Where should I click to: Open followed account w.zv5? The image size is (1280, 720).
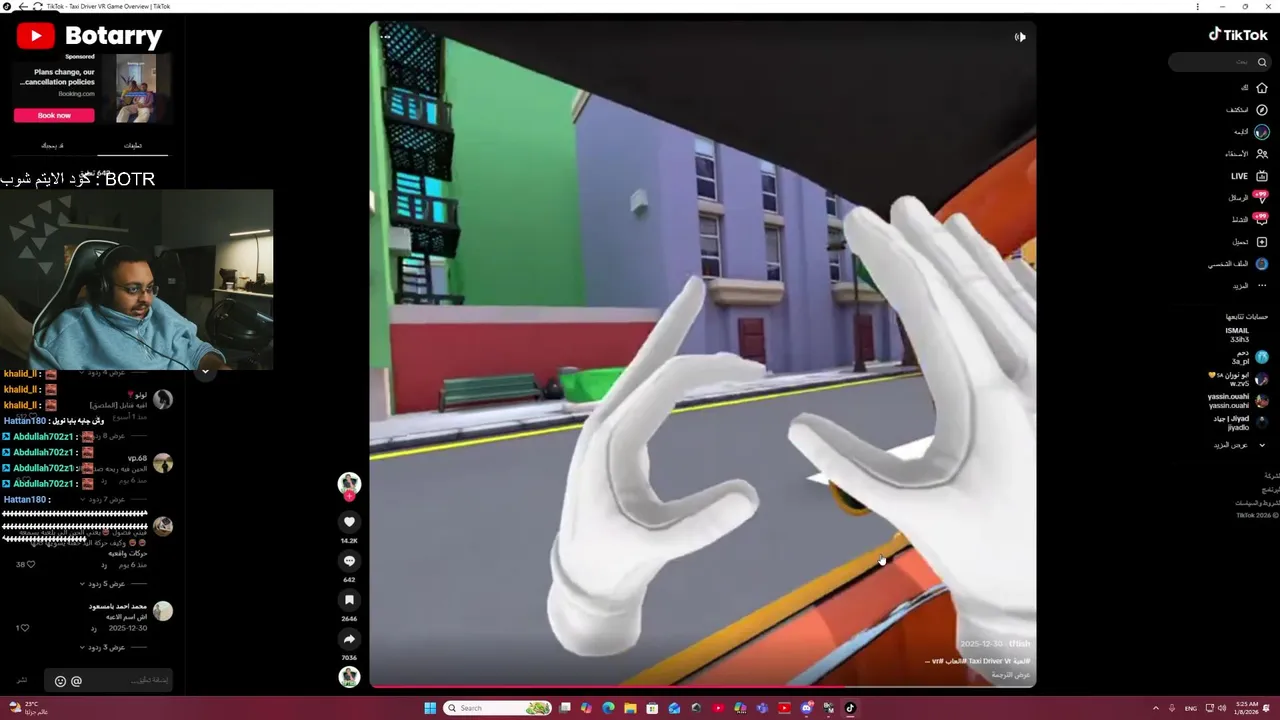(x=1239, y=379)
